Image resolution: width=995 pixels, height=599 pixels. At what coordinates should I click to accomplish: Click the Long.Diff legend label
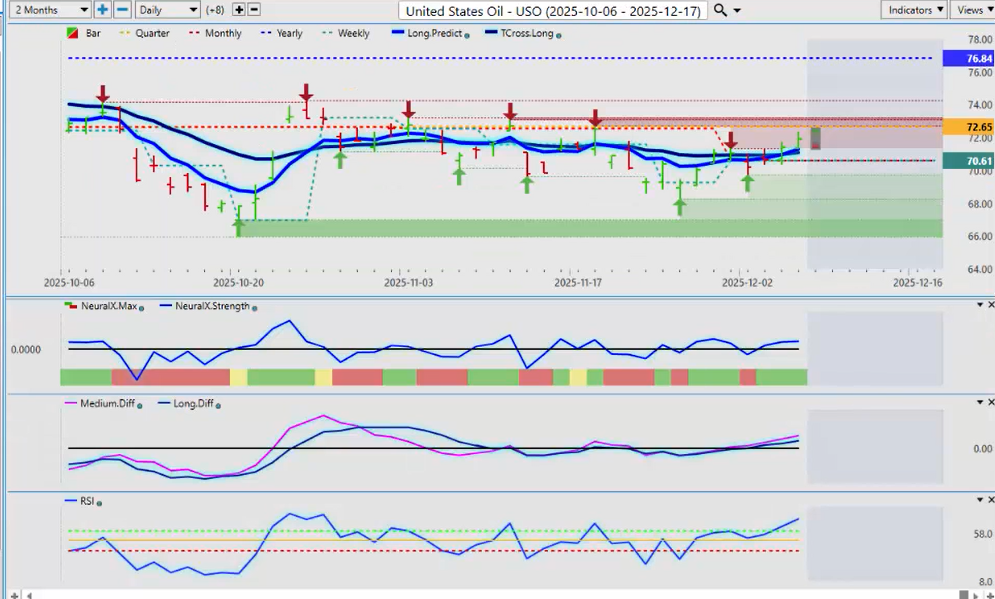181,403
